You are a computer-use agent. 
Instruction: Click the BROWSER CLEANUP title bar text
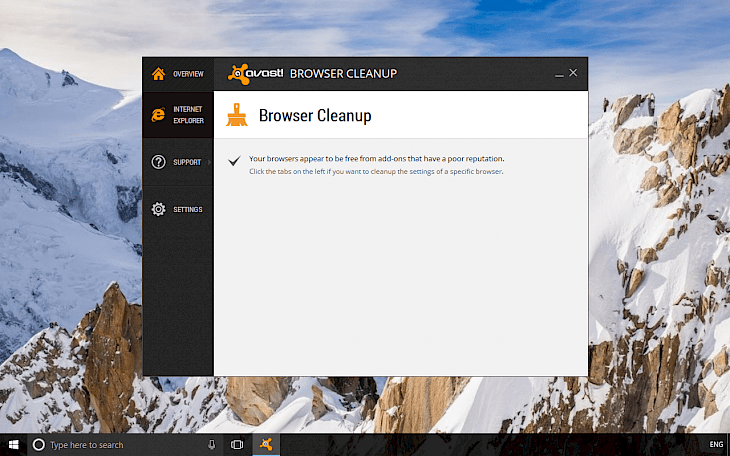[344, 74]
